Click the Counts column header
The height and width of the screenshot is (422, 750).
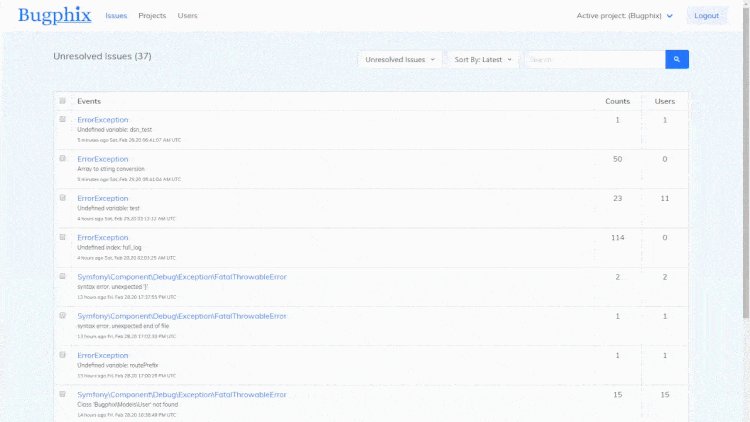pyautogui.click(x=618, y=101)
